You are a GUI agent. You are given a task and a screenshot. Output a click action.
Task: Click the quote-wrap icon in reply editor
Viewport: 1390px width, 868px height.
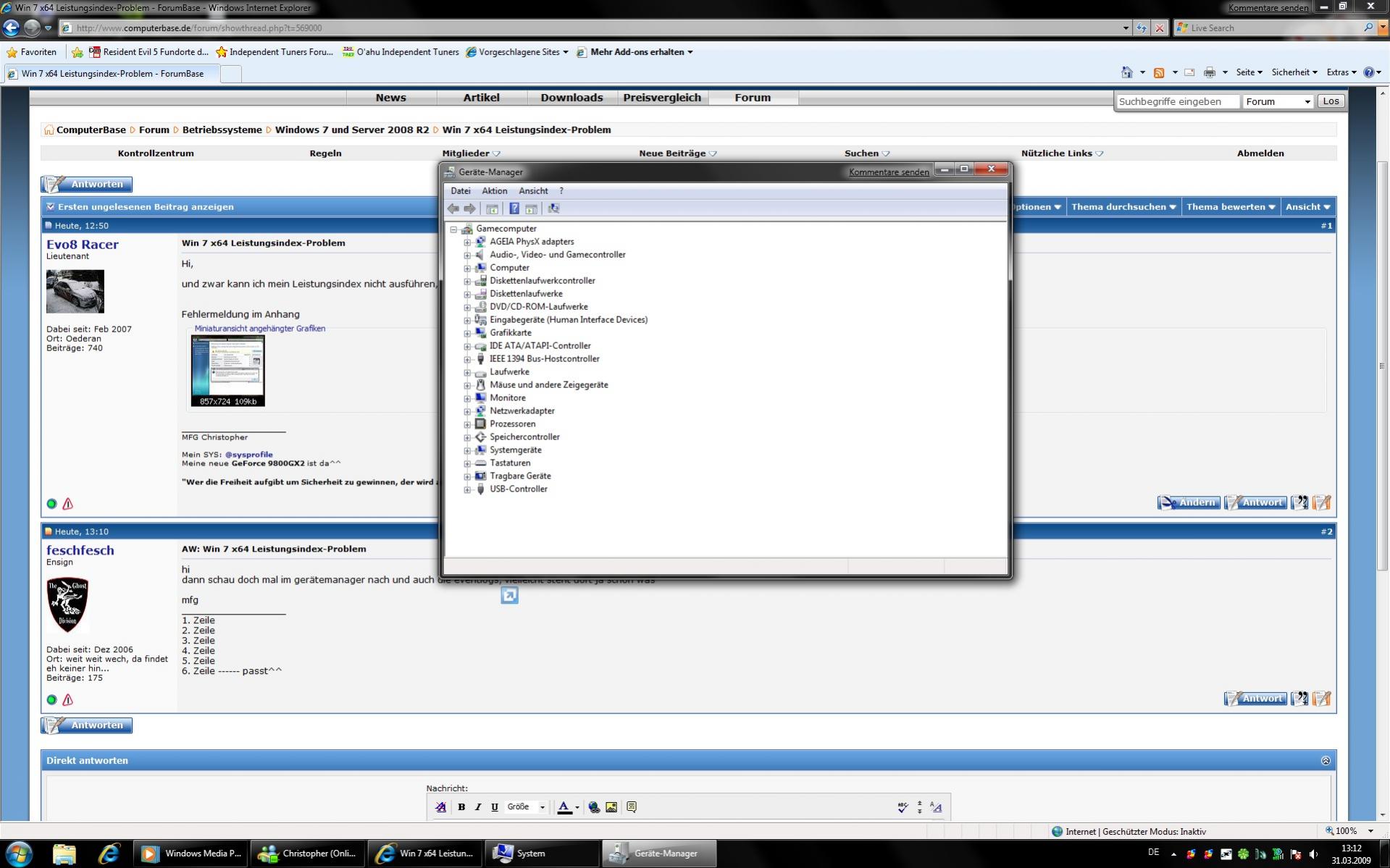[x=632, y=807]
